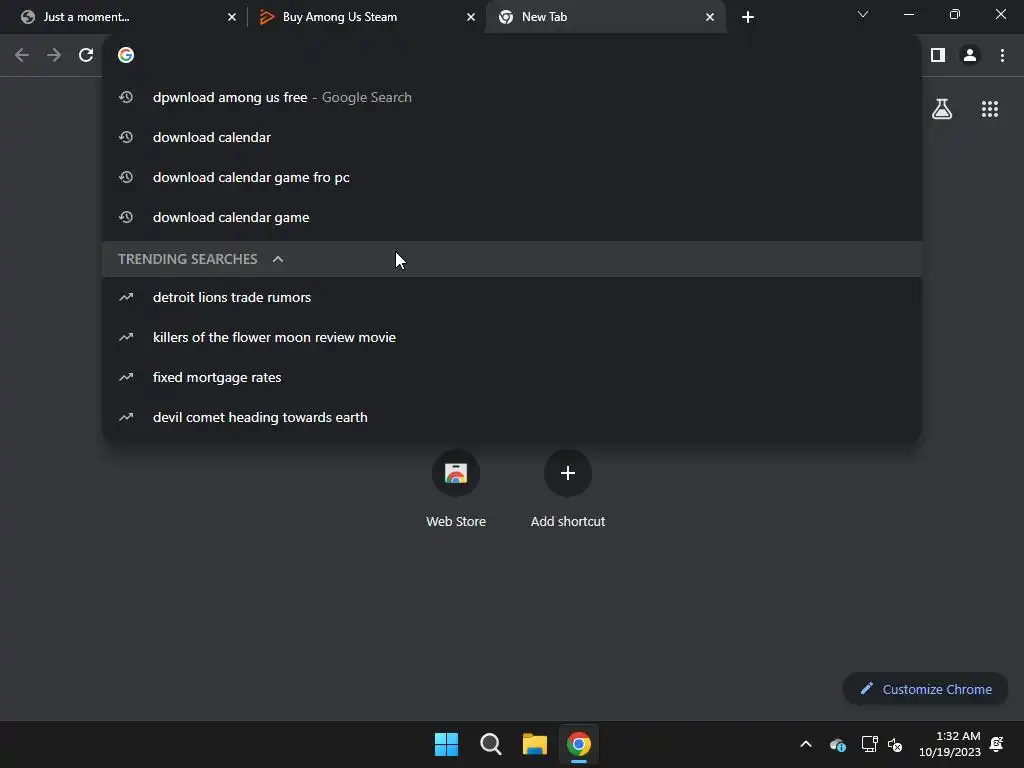Select trending 'fixed mortgage rates'
This screenshot has height=768, width=1024.
(x=512, y=377)
